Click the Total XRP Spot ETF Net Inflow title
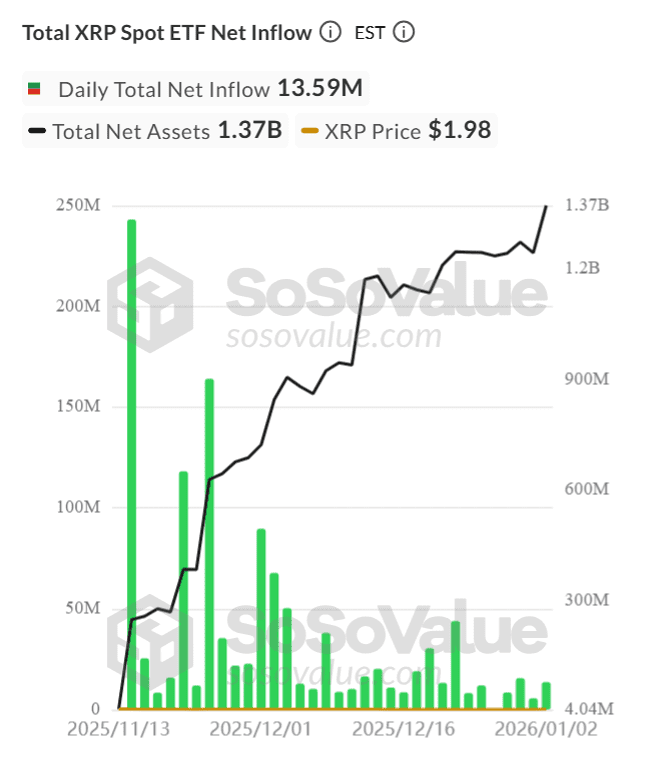Image resolution: width=654 pixels, height=760 pixels. [167, 33]
